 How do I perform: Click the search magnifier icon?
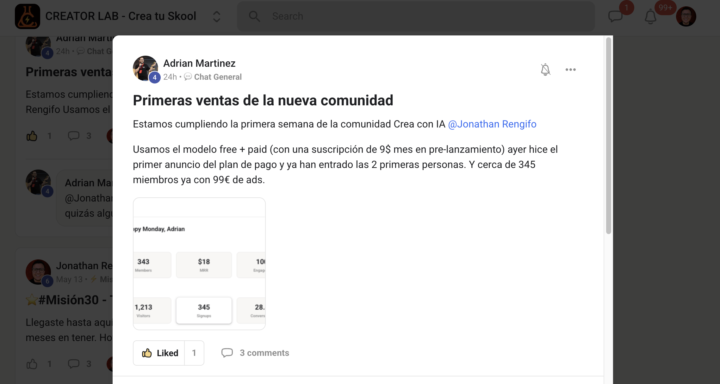(x=254, y=17)
